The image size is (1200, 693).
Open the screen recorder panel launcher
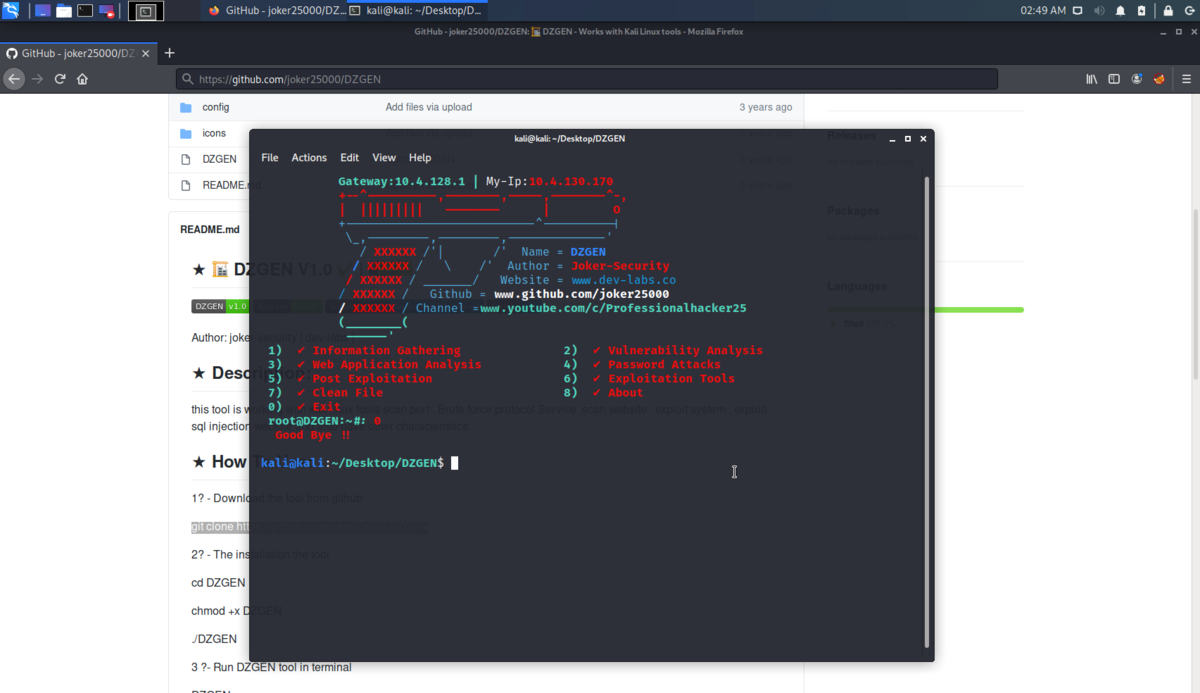point(107,11)
